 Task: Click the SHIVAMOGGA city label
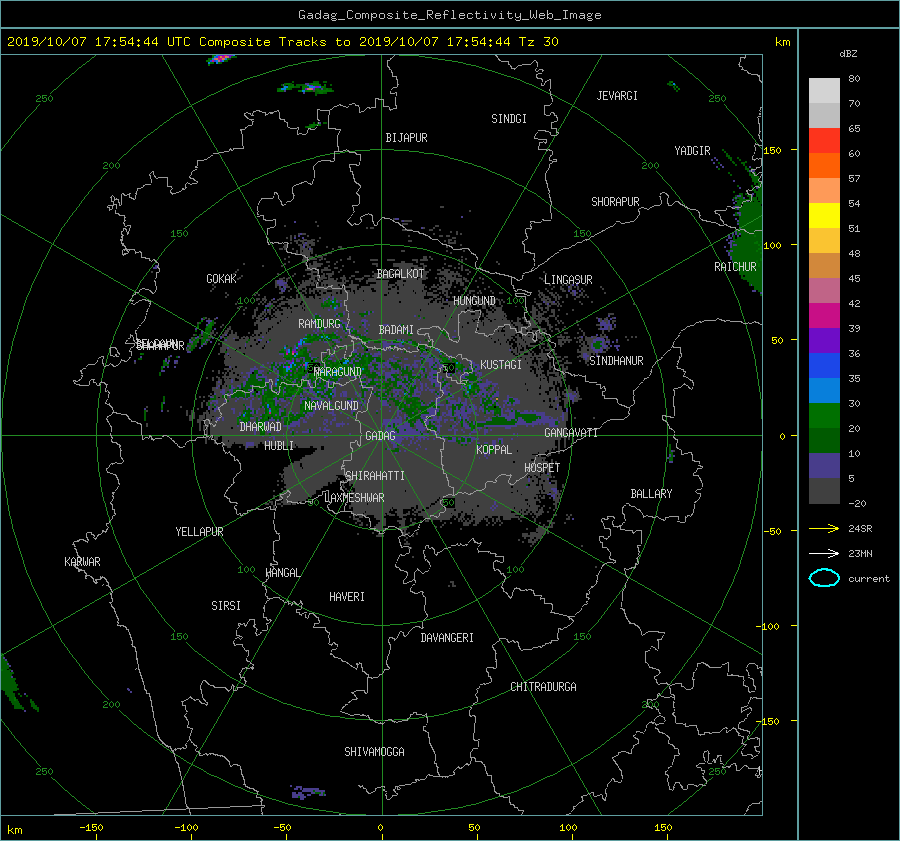point(374,752)
